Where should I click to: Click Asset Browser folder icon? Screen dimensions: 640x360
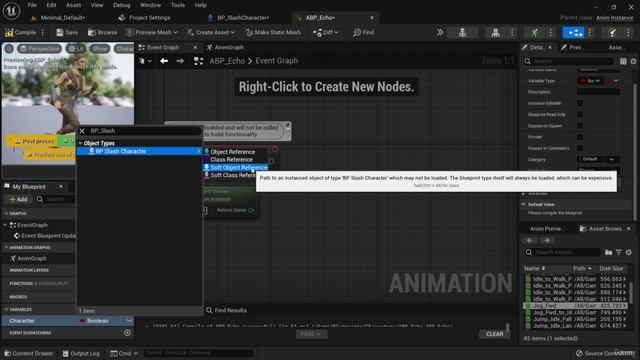pyautogui.click(x=608, y=252)
